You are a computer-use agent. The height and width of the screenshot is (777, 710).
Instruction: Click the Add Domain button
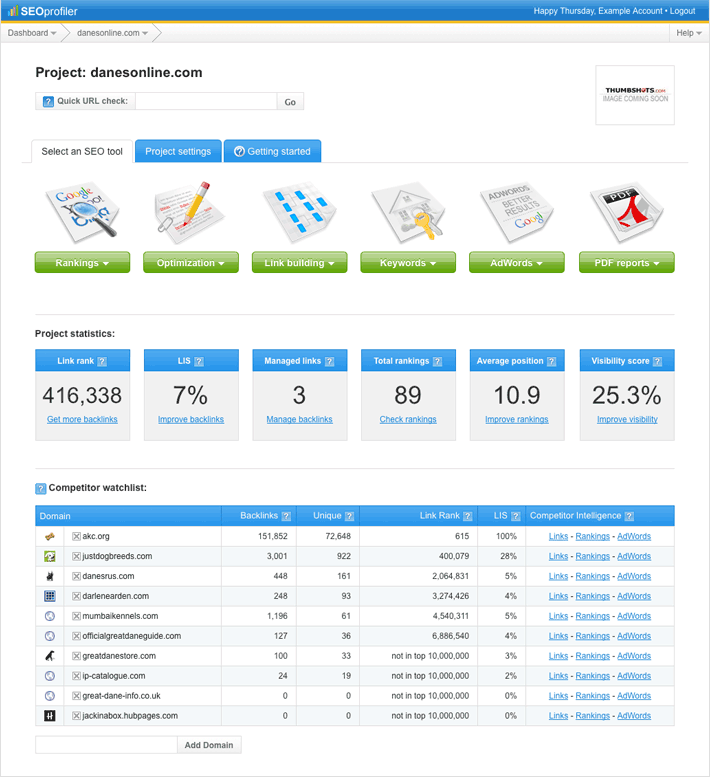[209, 745]
